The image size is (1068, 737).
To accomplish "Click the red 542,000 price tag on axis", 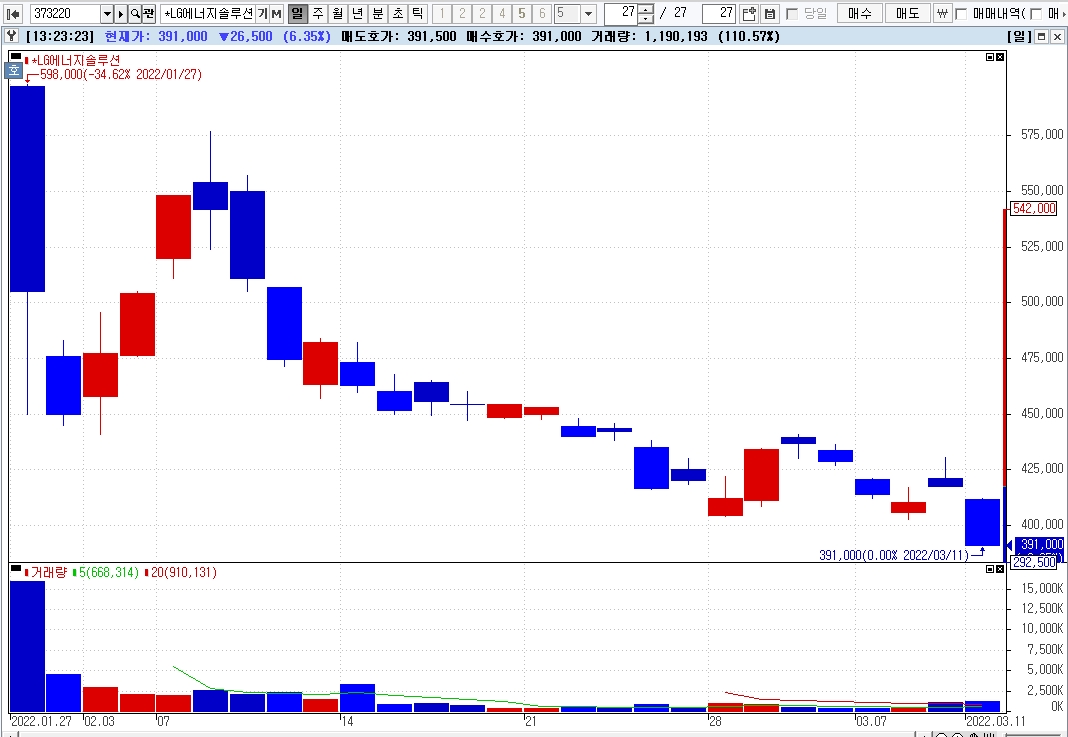I will tap(1034, 208).
